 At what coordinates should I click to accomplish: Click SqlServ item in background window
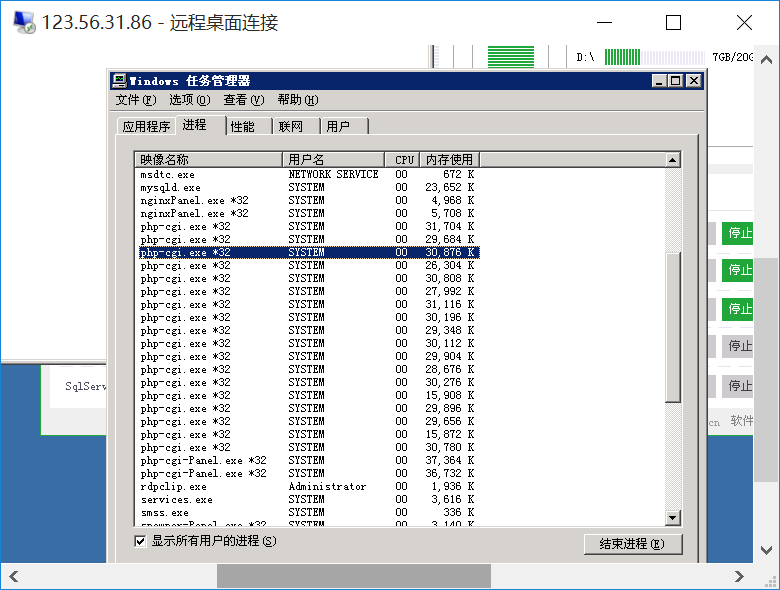(85, 387)
